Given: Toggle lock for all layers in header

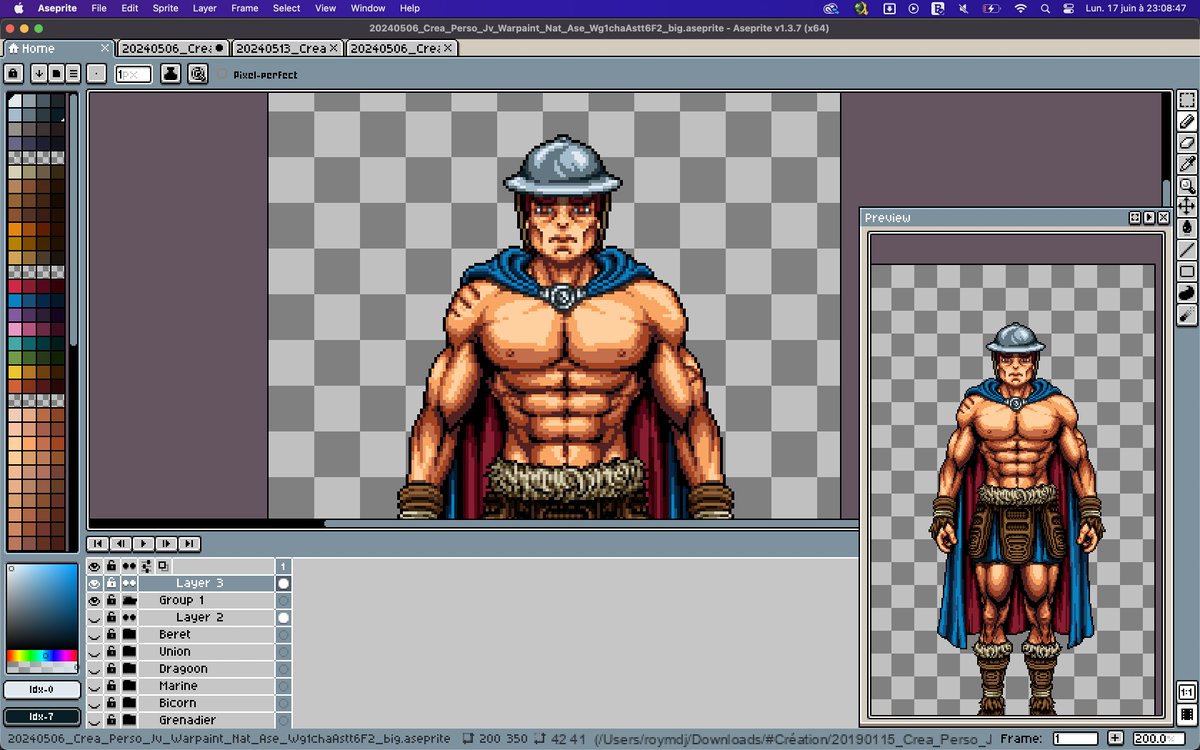Looking at the screenshot, I should pyautogui.click(x=112, y=566).
